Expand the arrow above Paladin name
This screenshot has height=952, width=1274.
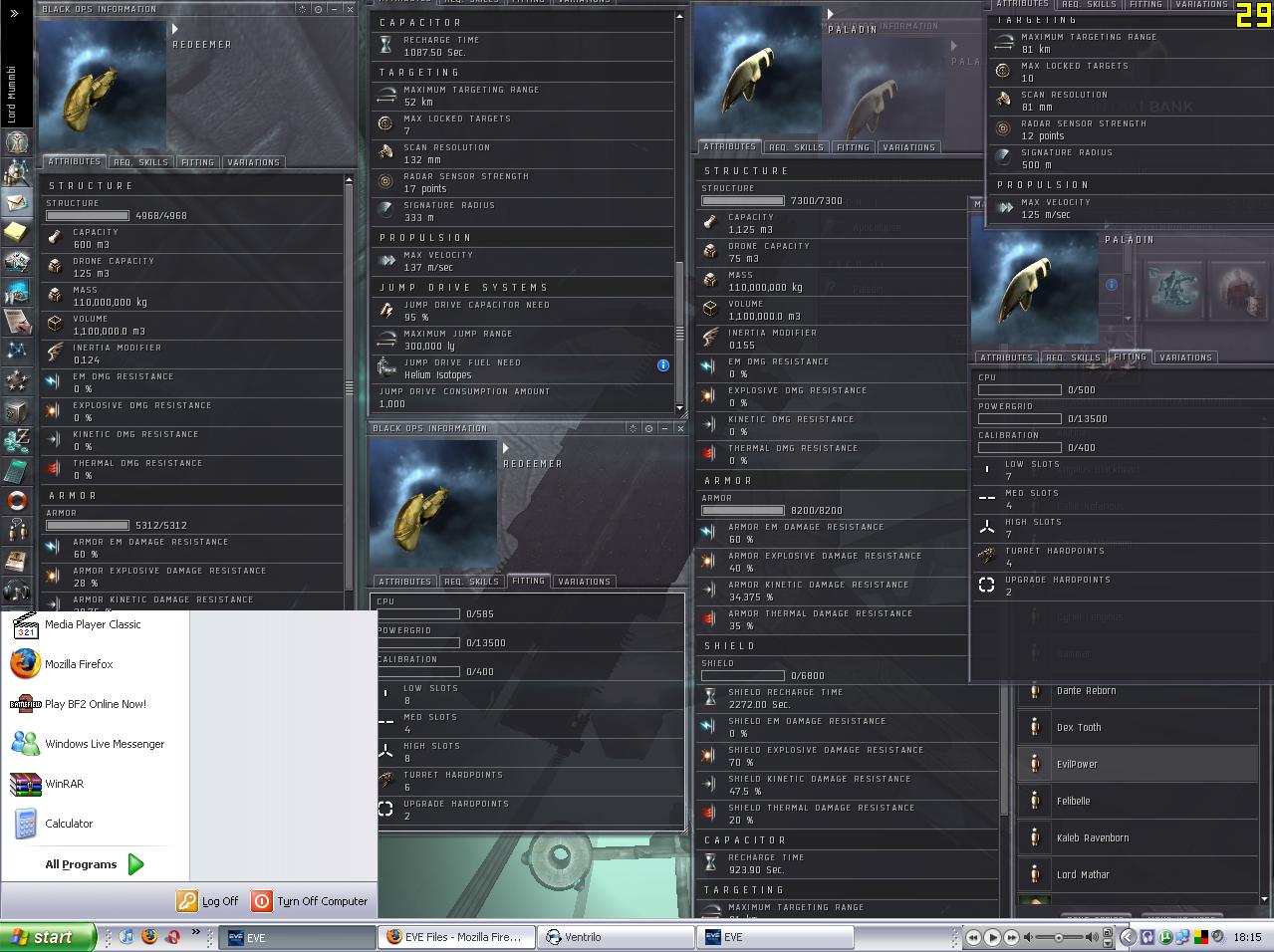[831, 15]
